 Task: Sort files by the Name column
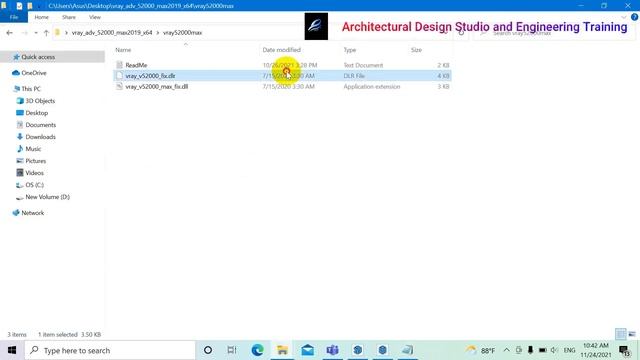(123, 50)
